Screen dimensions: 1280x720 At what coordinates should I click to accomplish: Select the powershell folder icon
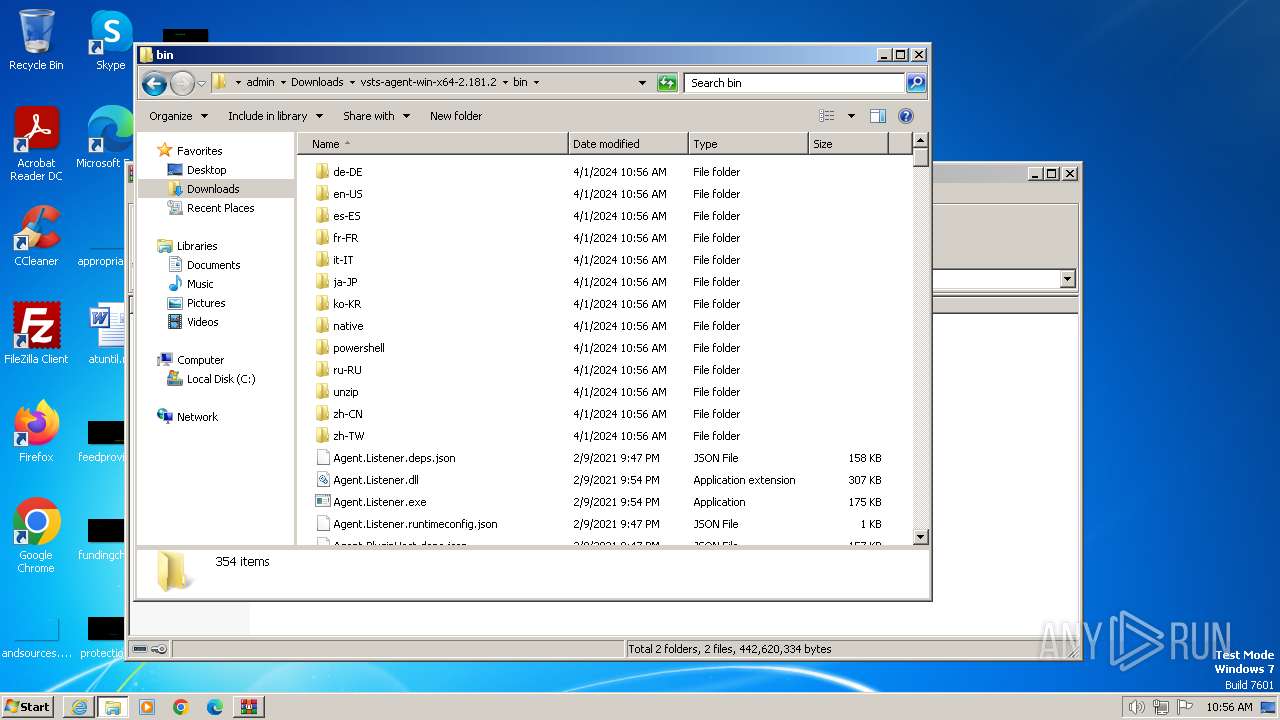tap(322, 348)
